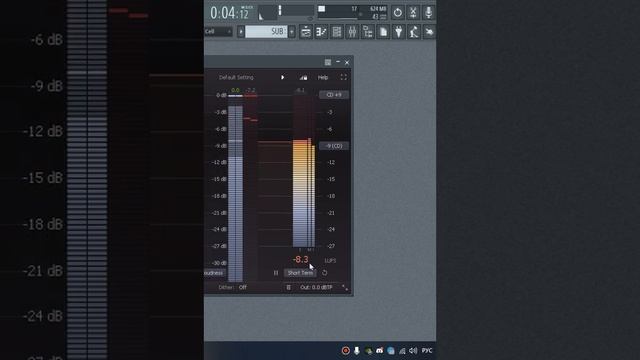Click the red recording tray icon
Viewport: 640px width, 360px height.
click(346, 351)
